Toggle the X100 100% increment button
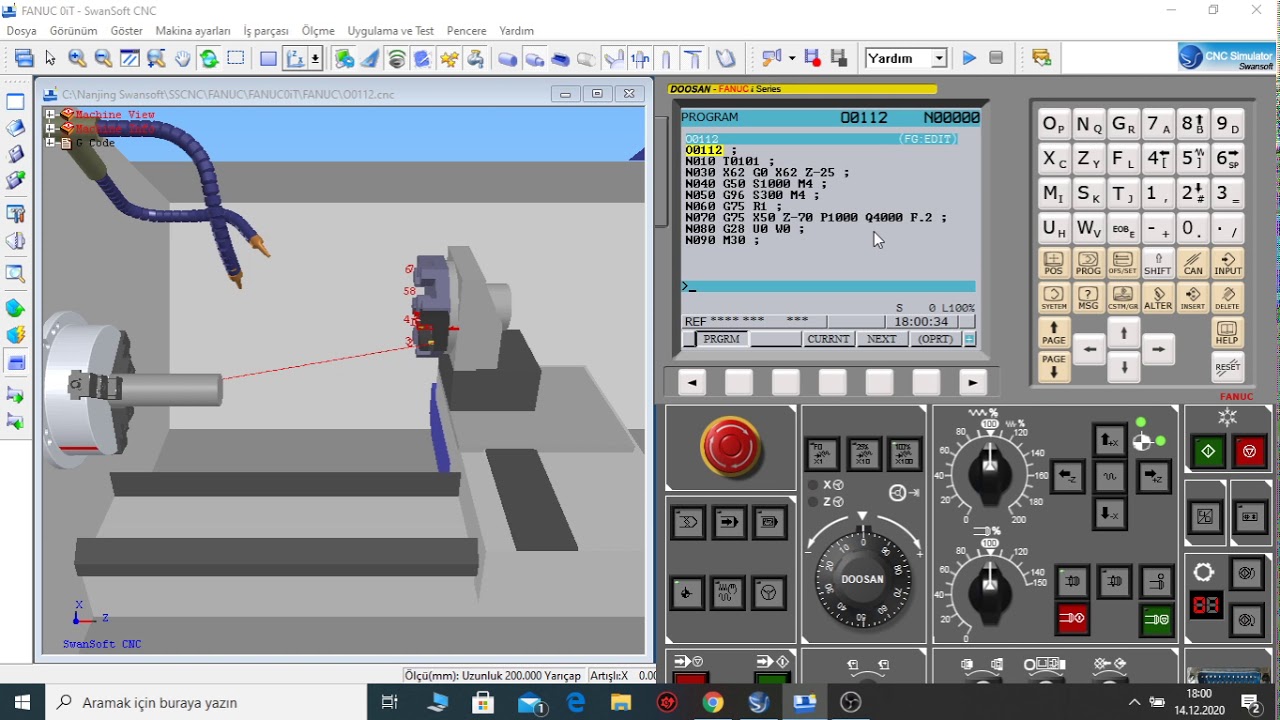Screen dimensions: 1280x720 [x=904, y=454]
